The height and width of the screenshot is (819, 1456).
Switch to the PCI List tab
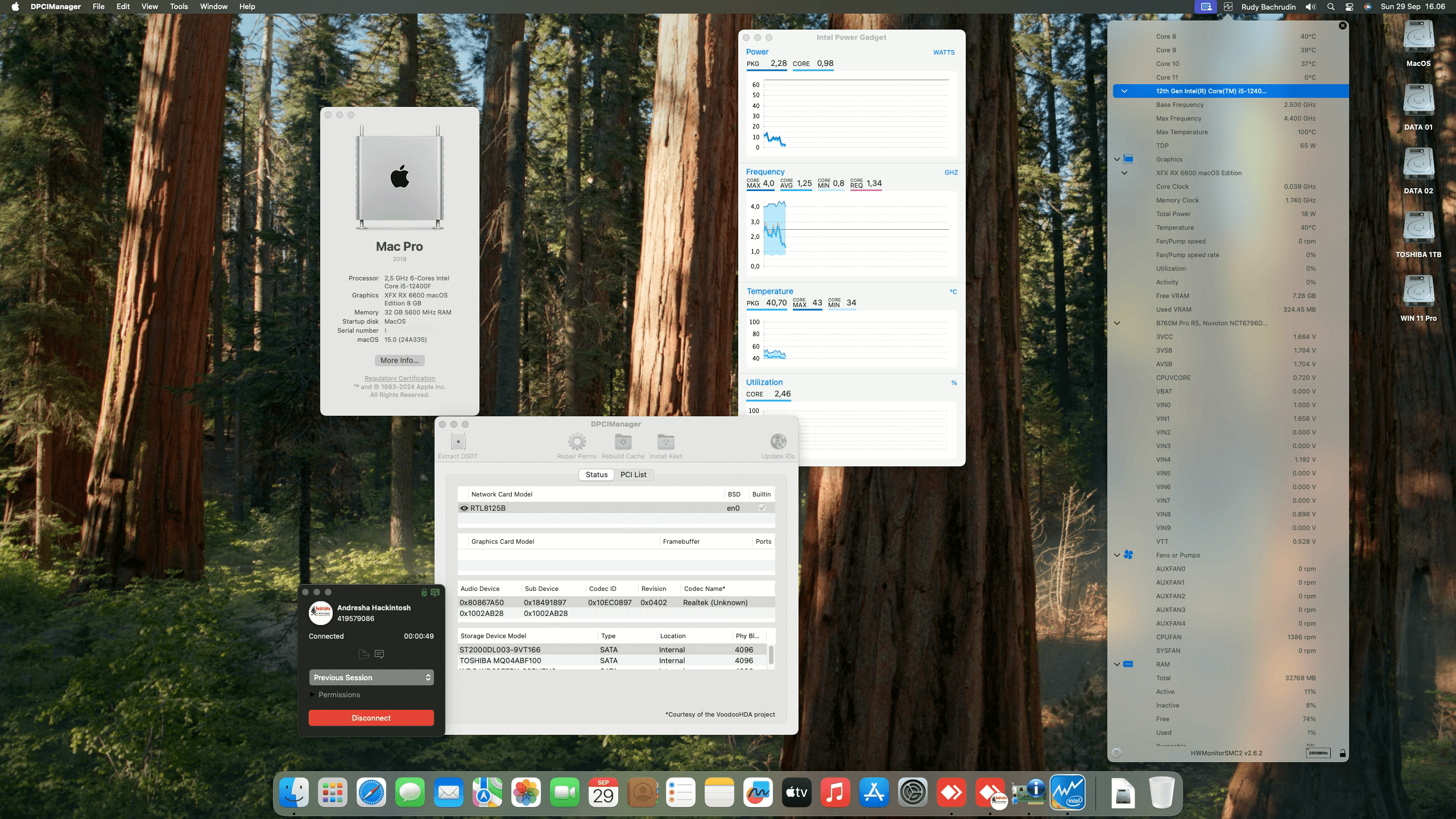pos(634,474)
